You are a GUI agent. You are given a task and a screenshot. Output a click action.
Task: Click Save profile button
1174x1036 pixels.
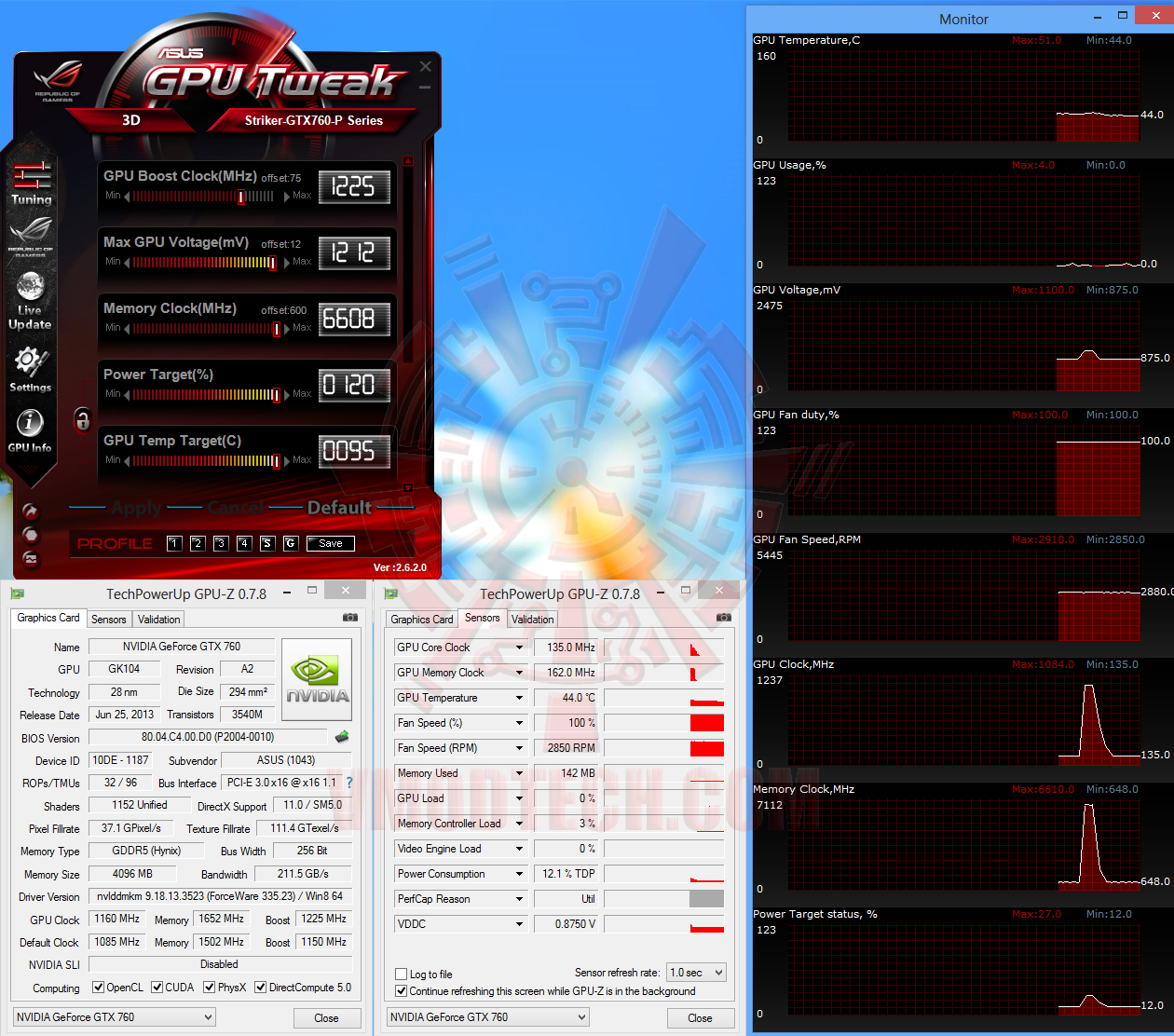pyautogui.click(x=331, y=543)
